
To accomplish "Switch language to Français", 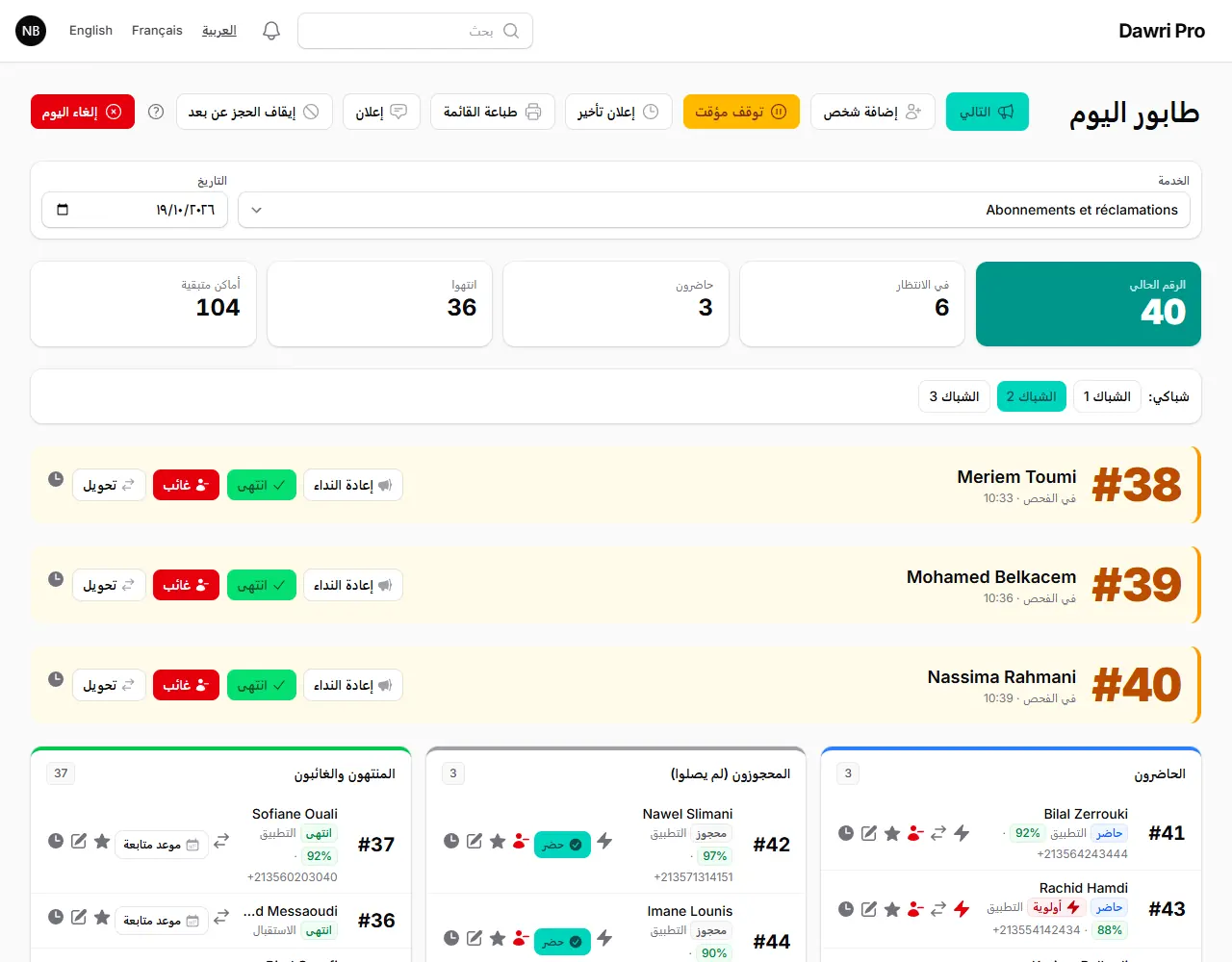I will pos(157,31).
